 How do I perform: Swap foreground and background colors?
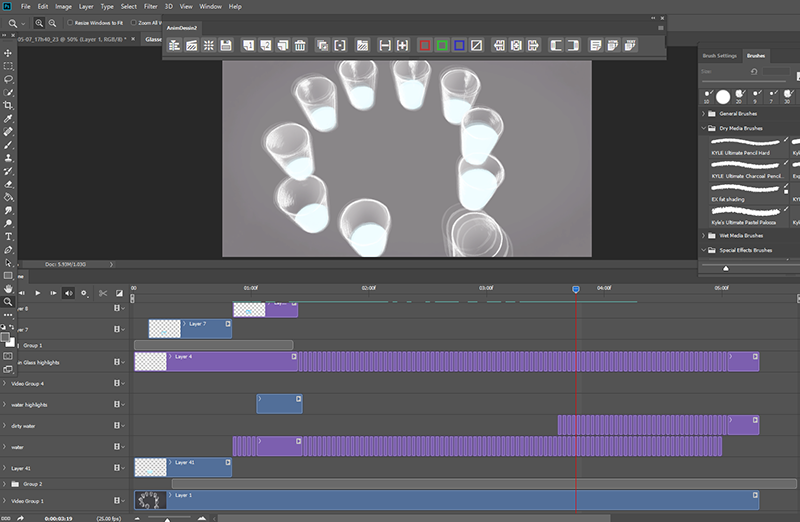tap(11, 327)
